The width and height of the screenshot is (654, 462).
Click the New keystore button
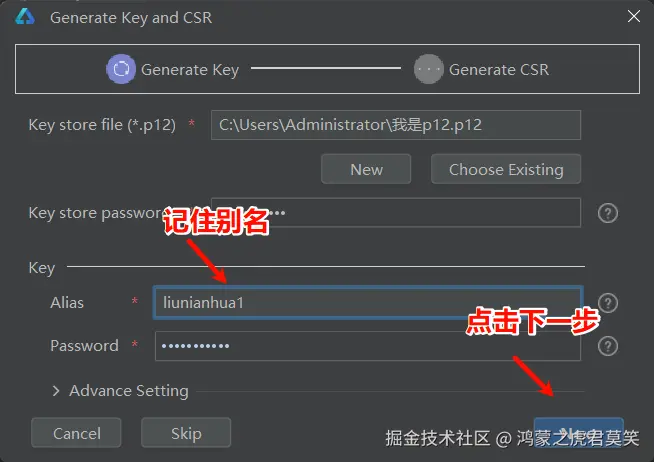click(x=366, y=169)
